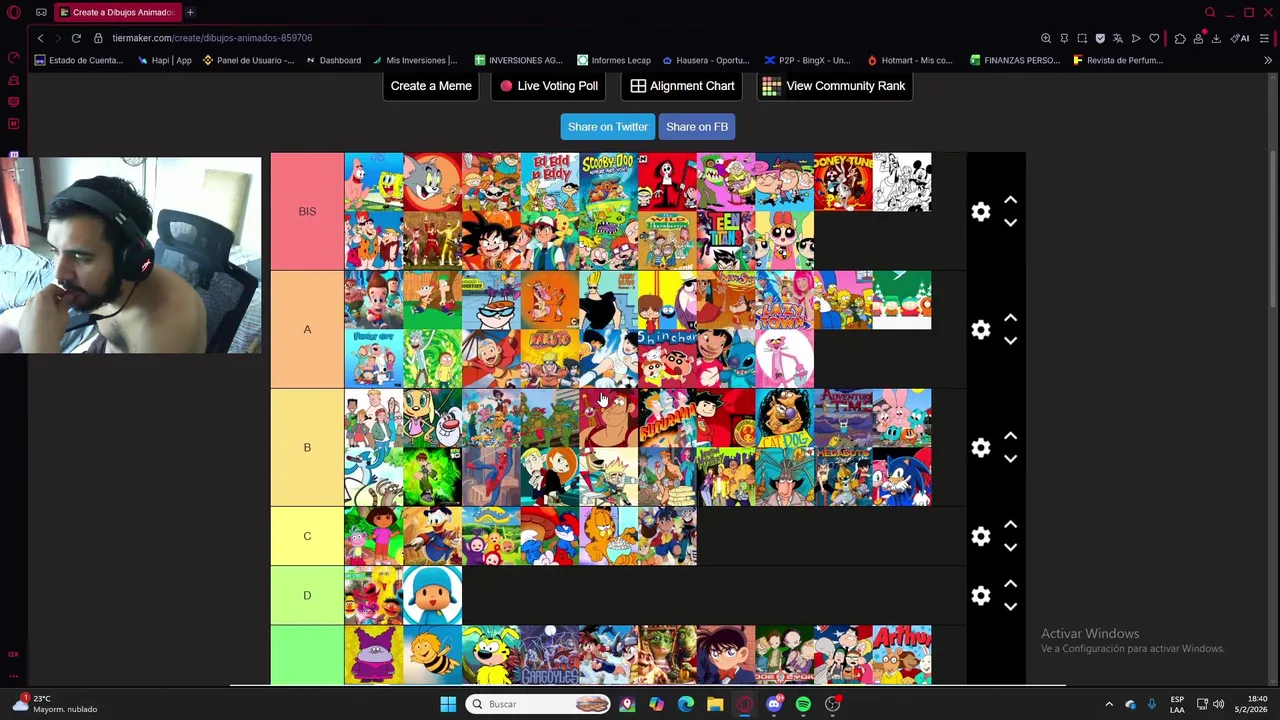Switch to Create a Dibujos Animados tab
The height and width of the screenshot is (720, 1280).
[x=117, y=12]
